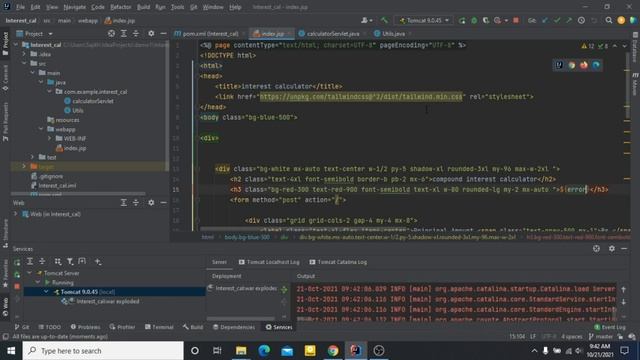
Task: Collapse the Tomcat Server node in Services
Action: (x=29, y=273)
